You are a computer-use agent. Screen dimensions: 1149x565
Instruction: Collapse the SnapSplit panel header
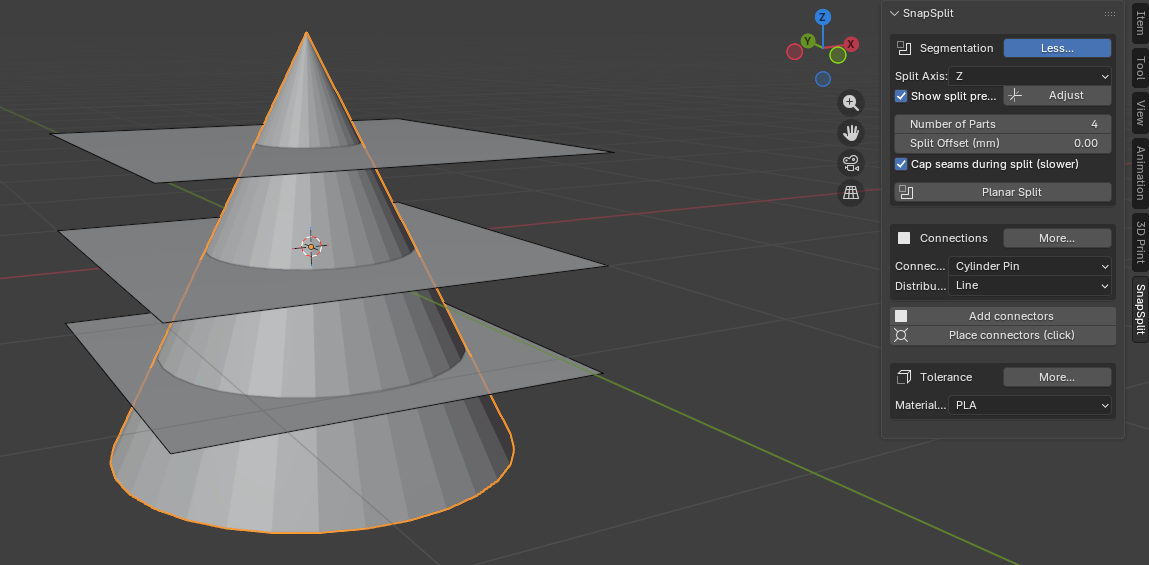(895, 13)
